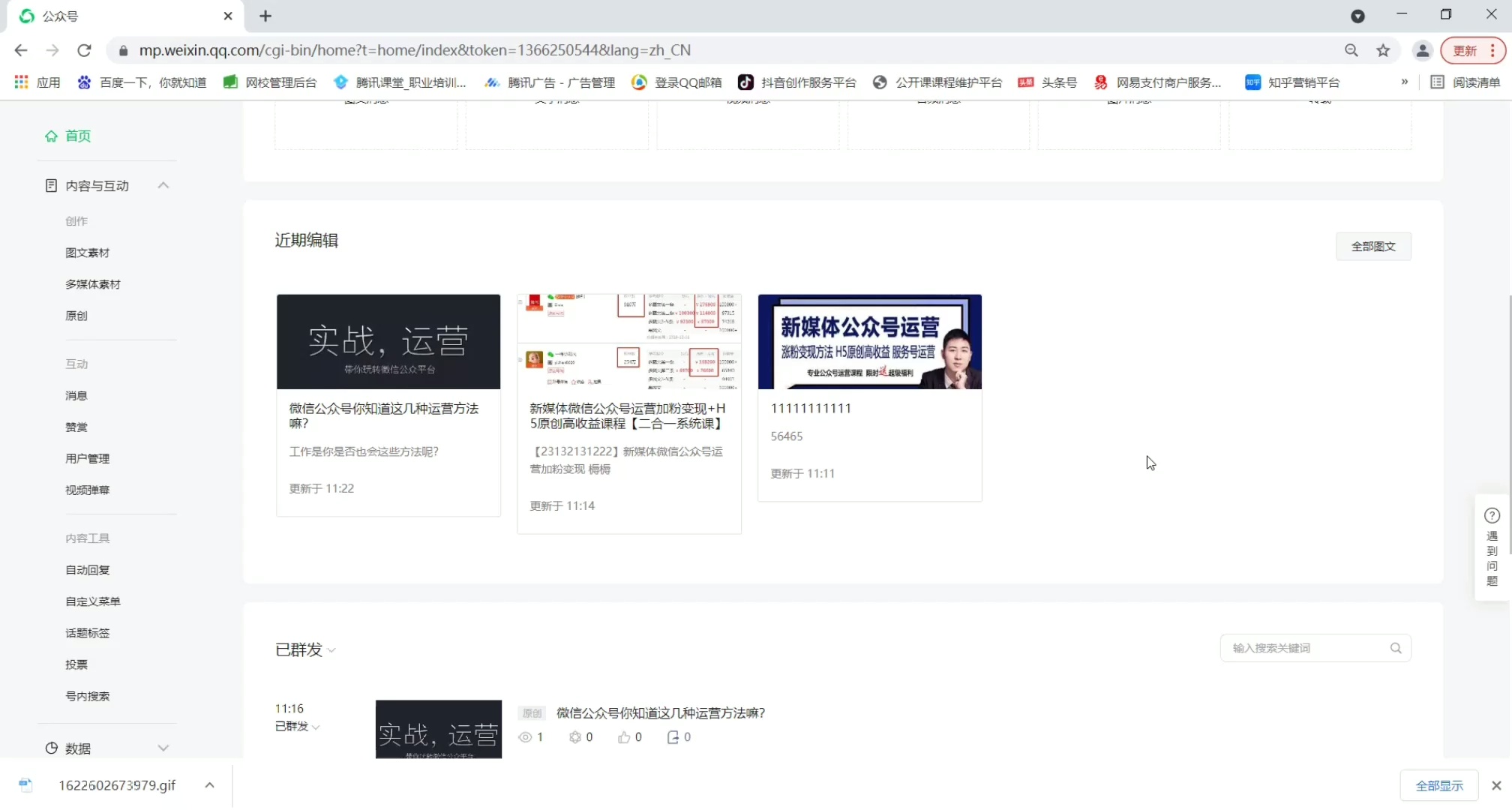Expand the 数据 sidebar section
The width and height of the screenshot is (1512, 810).
point(163,748)
